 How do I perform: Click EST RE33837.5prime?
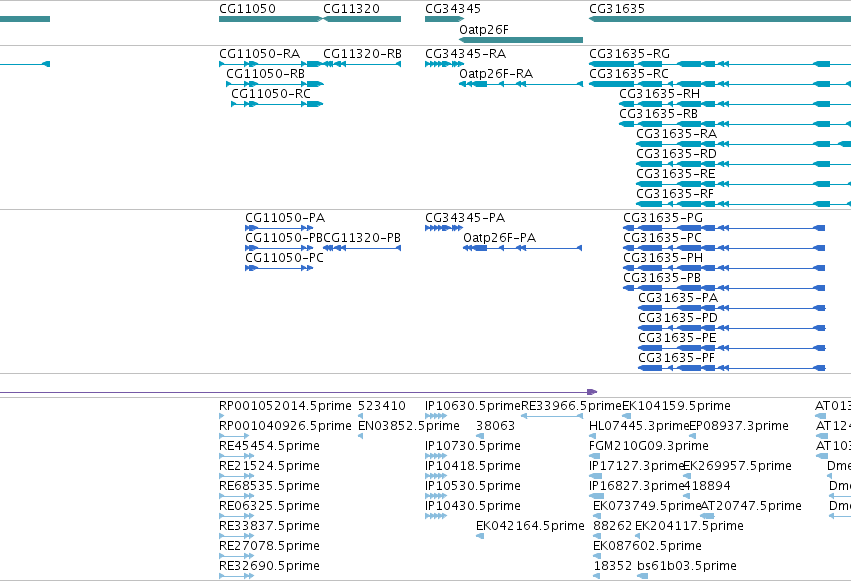[269, 527]
